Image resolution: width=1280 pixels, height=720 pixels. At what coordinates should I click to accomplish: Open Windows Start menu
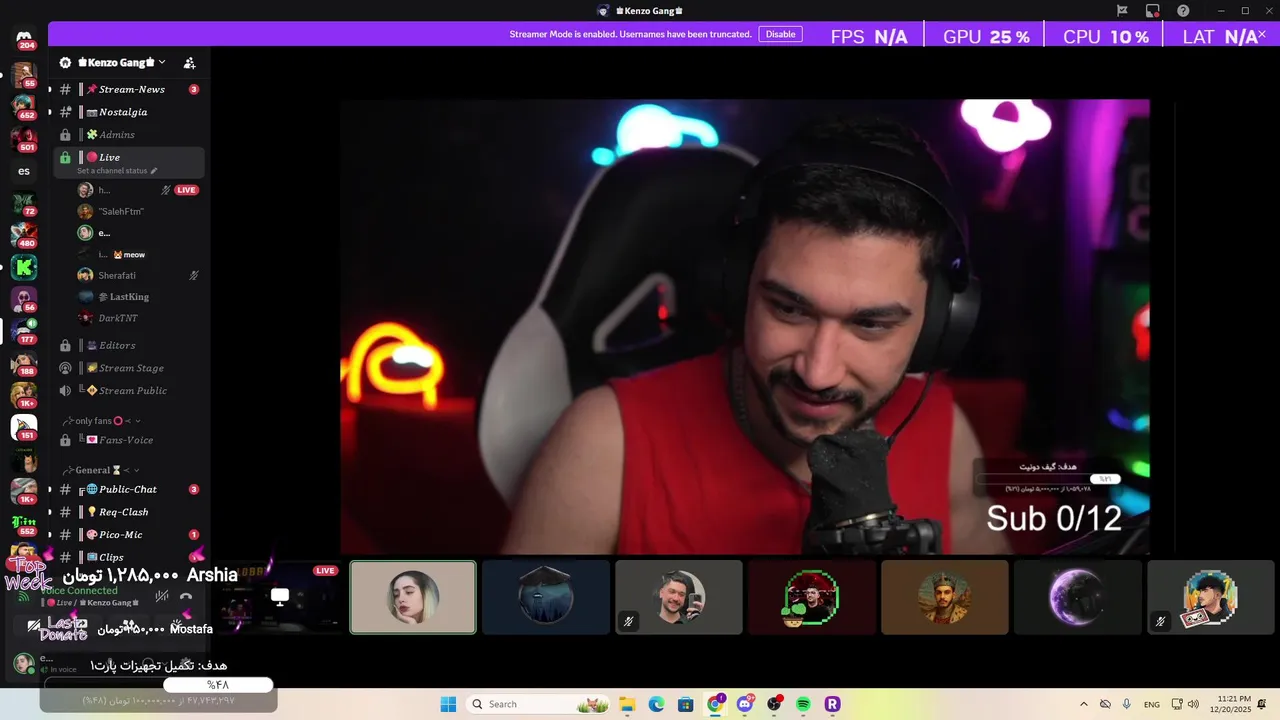click(x=448, y=704)
